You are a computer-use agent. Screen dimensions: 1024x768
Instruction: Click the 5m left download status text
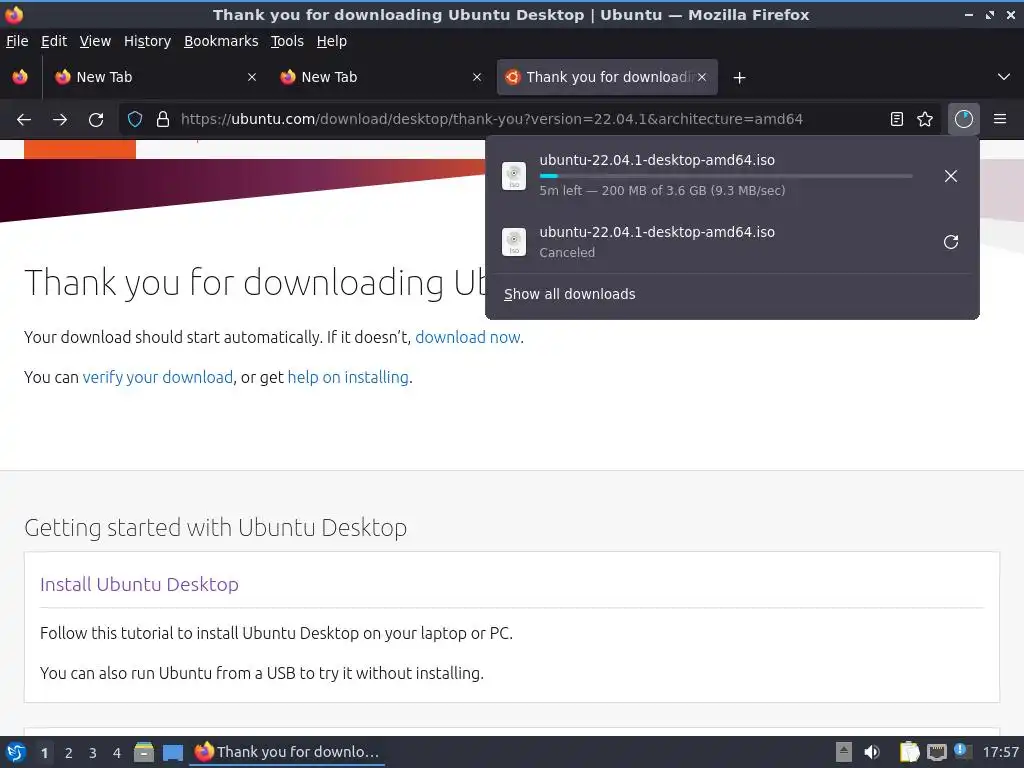[662, 191]
